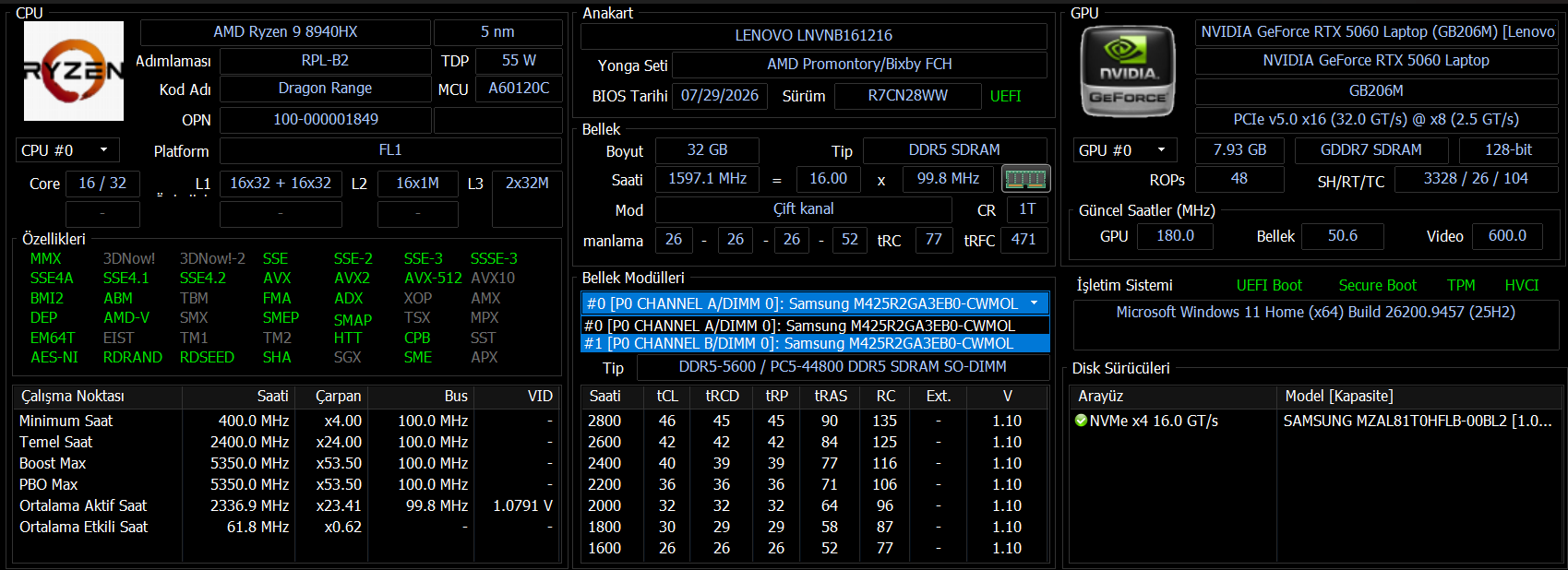Click the OPN value 100-000001849
The width and height of the screenshot is (1568, 570).
click(x=325, y=120)
